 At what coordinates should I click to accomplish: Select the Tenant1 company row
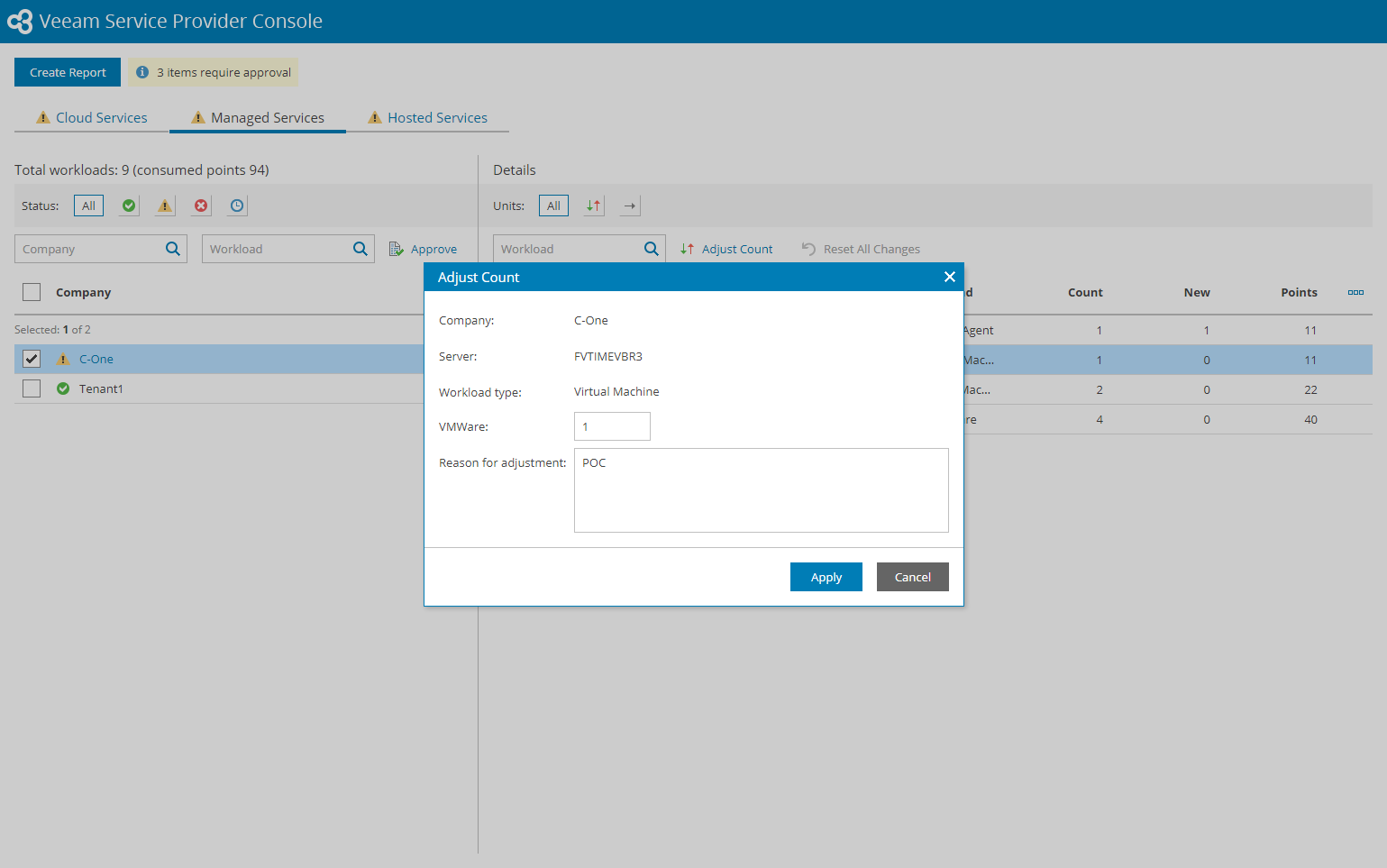click(219, 388)
